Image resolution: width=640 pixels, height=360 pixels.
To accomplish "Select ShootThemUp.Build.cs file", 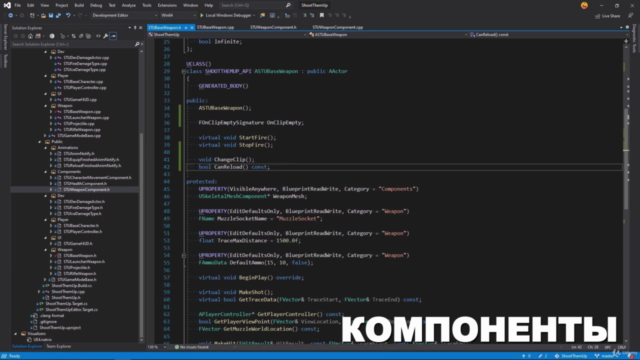I will [71, 286].
